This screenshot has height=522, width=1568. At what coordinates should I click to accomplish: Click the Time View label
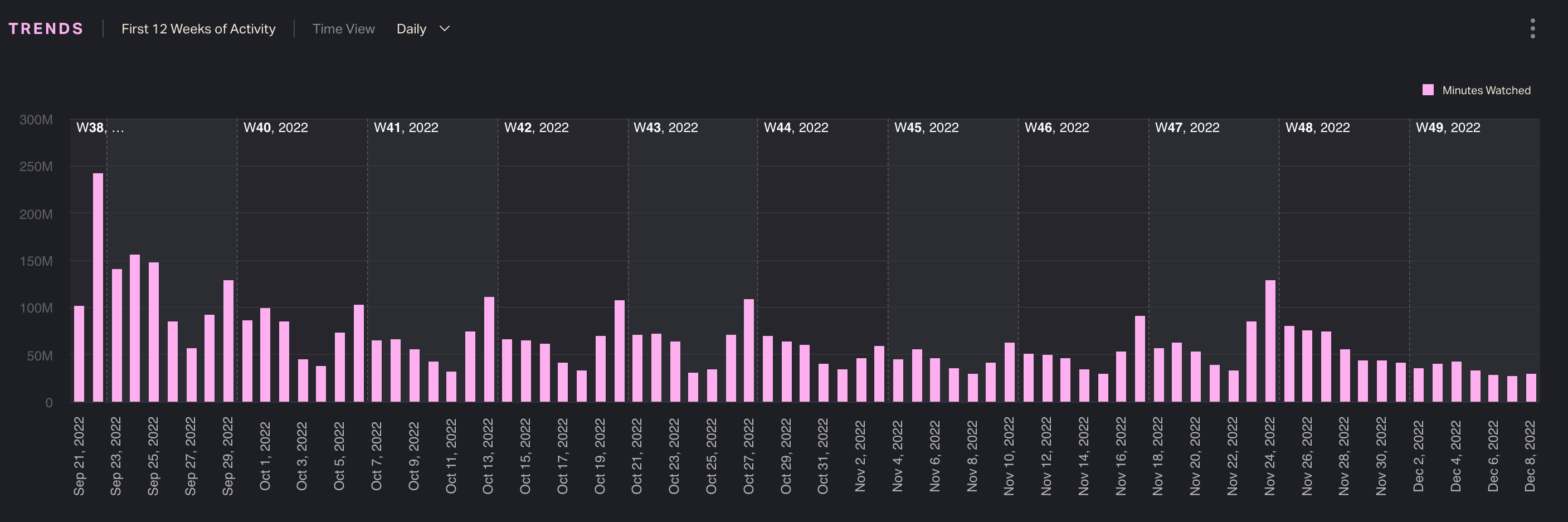[343, 28]
